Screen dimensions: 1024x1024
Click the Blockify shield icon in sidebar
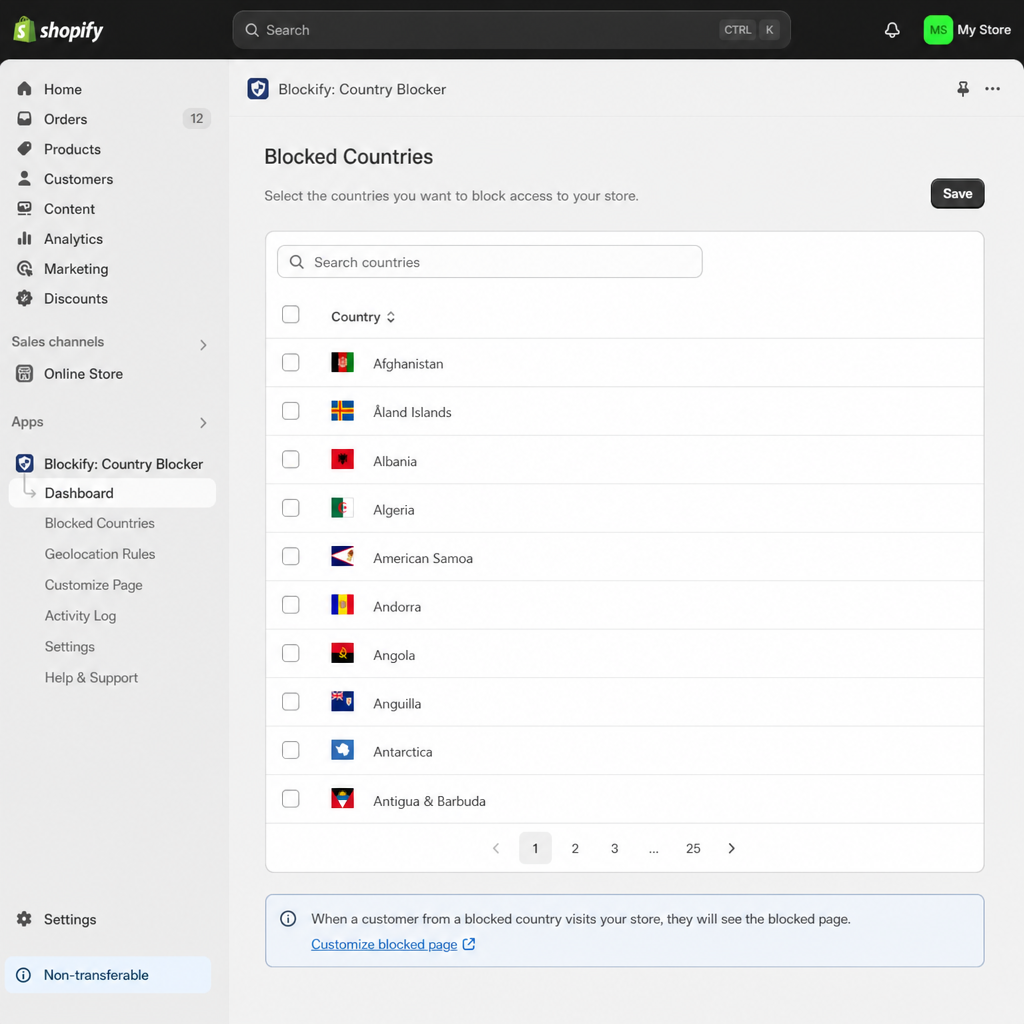25,464
